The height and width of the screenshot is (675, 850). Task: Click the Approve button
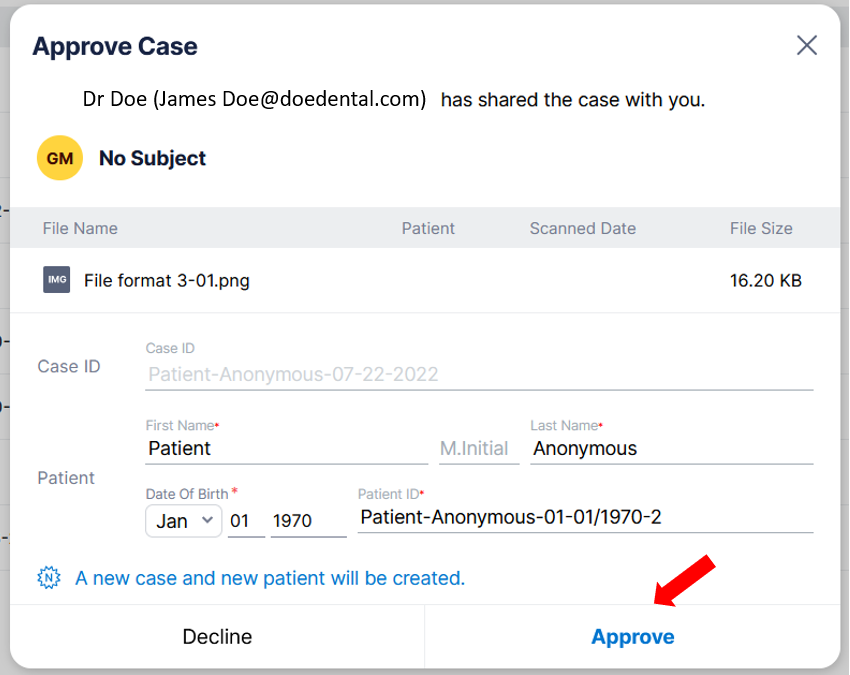pos(632,636)
